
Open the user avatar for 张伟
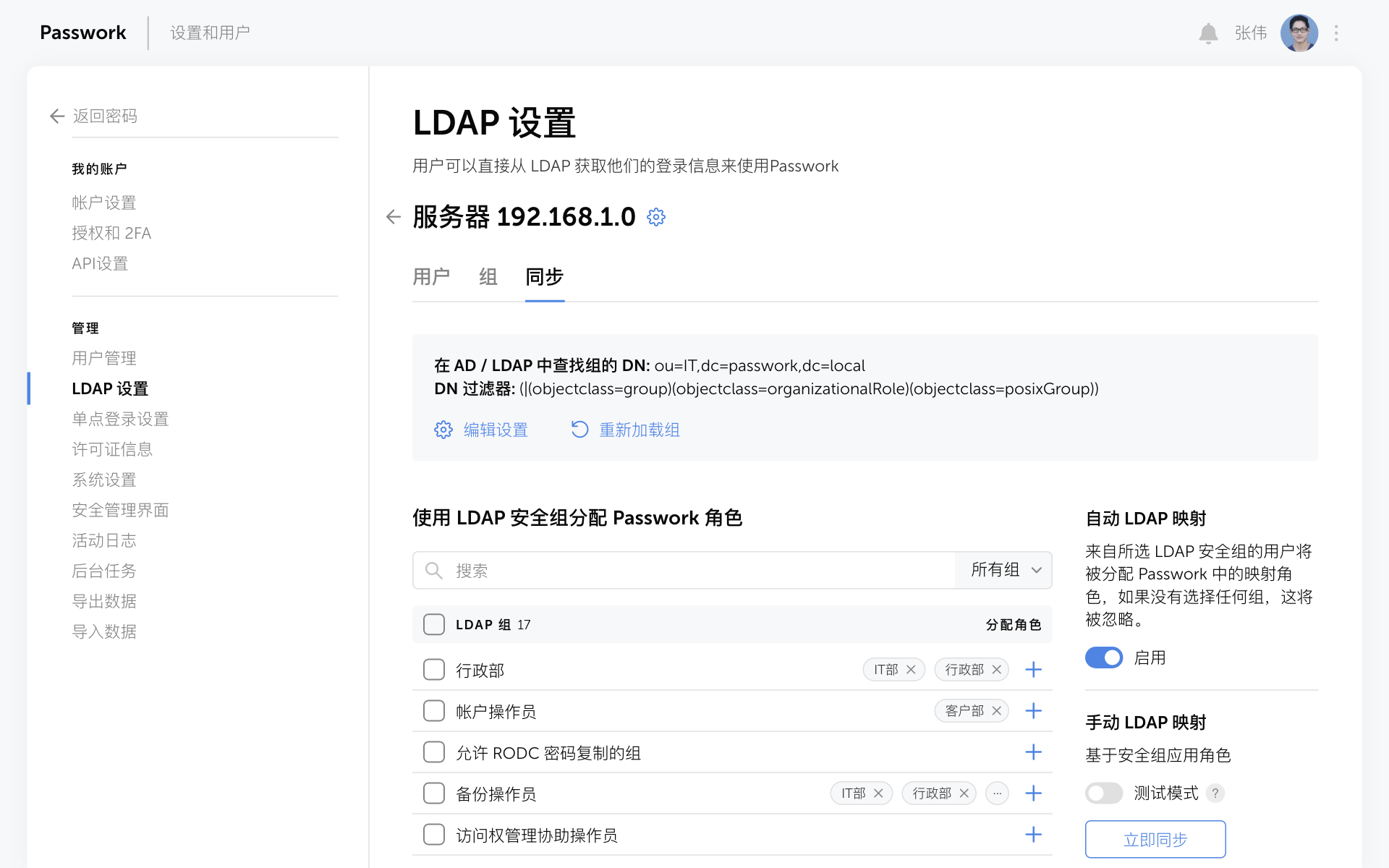point(1299,33)
